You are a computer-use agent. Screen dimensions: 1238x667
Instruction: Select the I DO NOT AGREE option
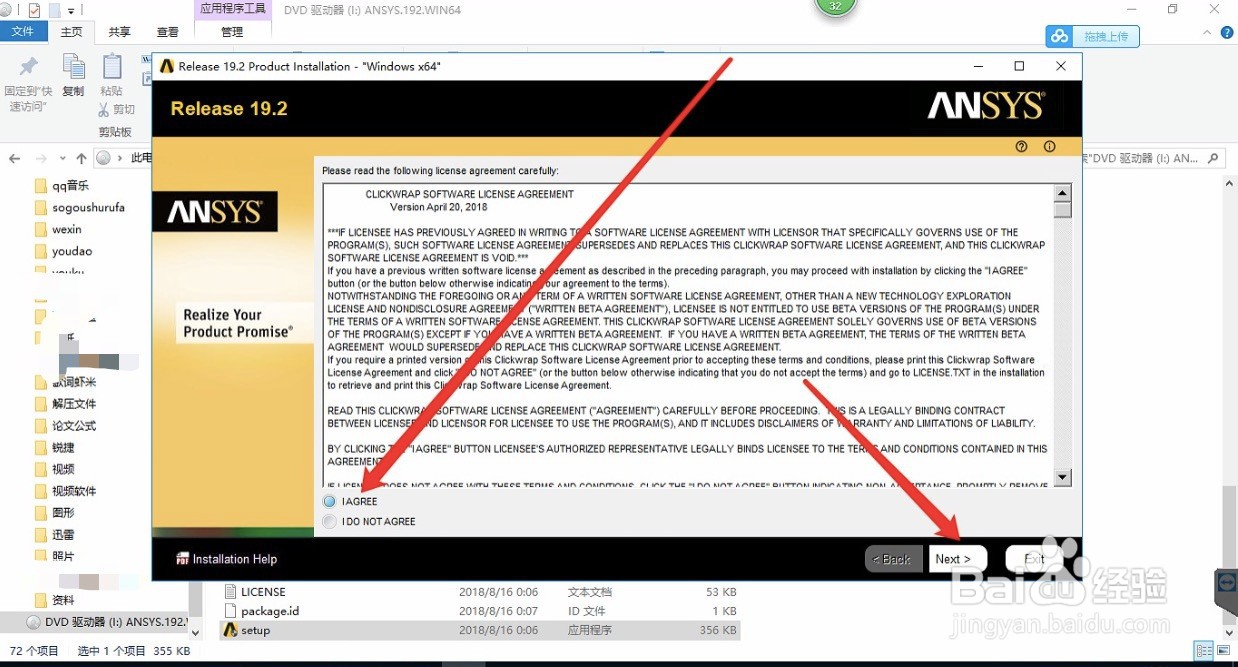(x=330, y=521)
